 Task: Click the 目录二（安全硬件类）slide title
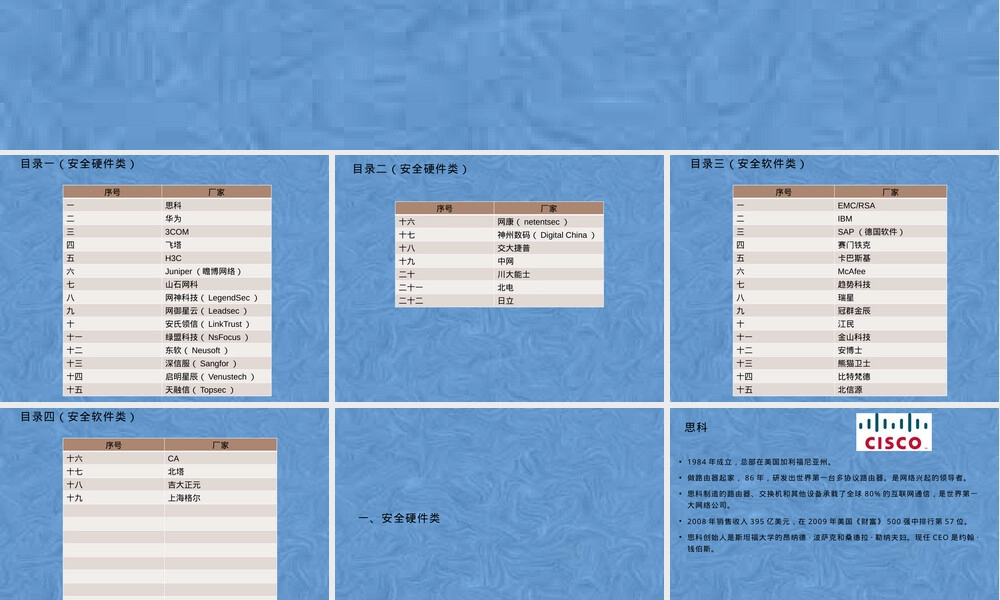tap(411, 169)
